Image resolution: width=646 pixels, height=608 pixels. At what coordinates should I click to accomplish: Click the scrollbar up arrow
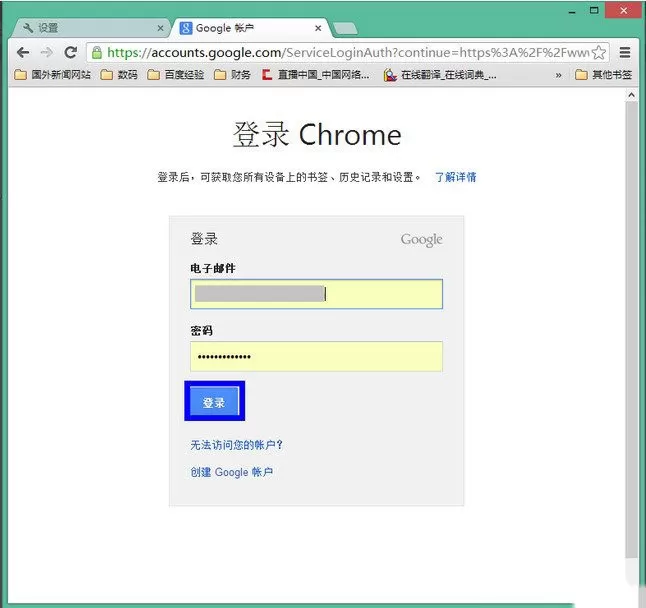tap(631, 95)
